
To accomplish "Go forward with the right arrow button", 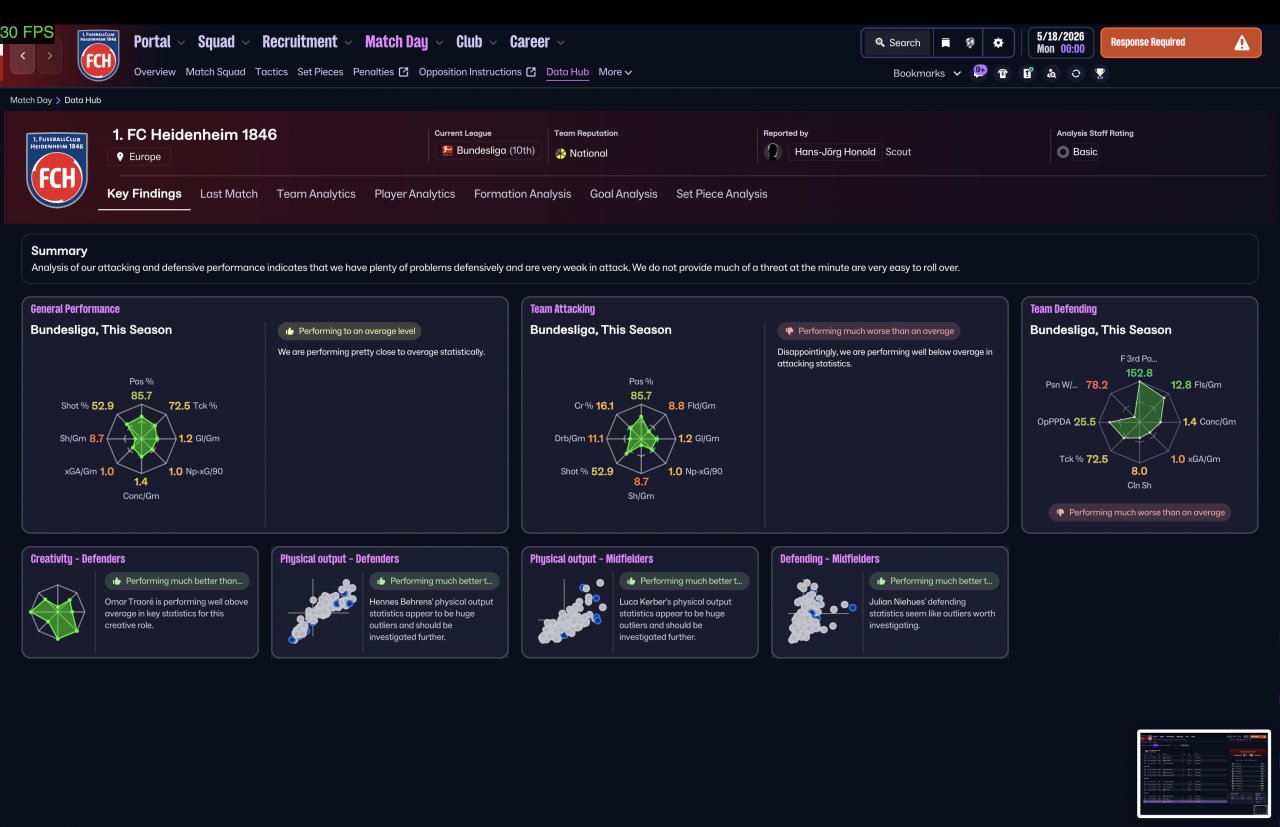I will pos(50,56).
